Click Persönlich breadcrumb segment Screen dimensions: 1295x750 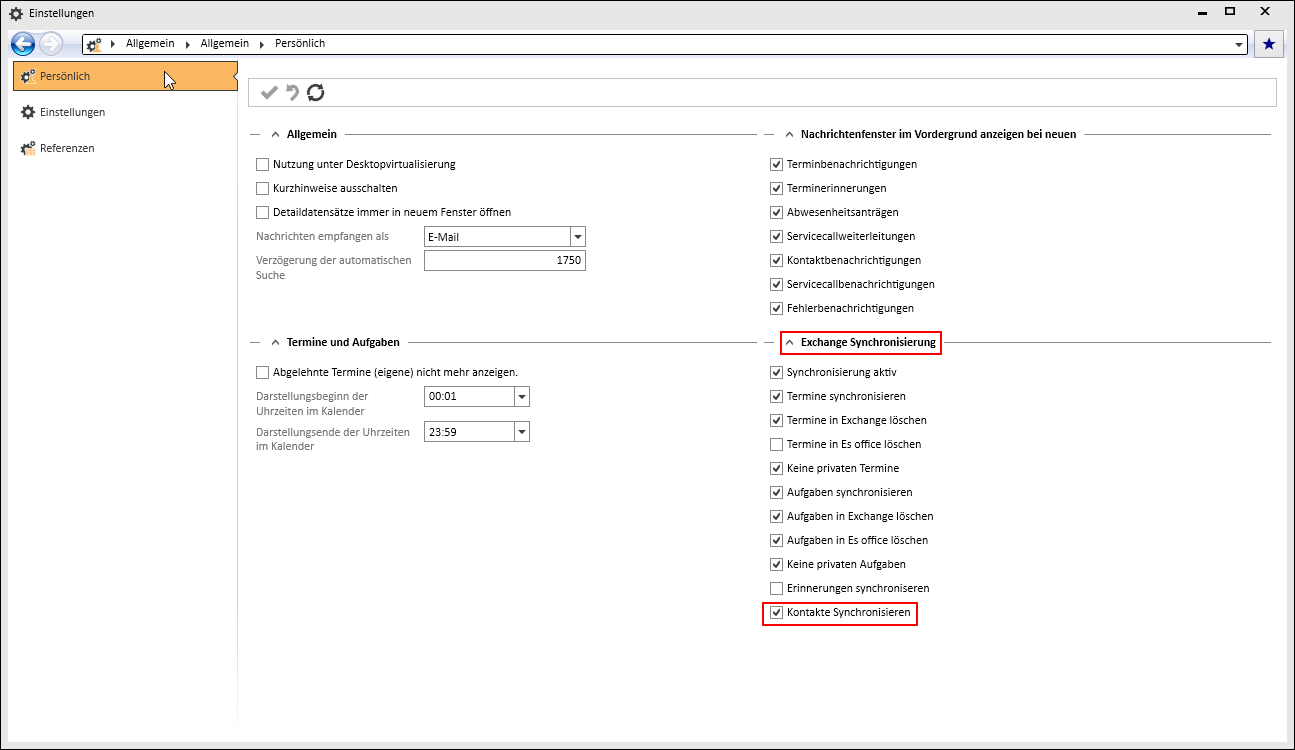[x=300, y=44]
